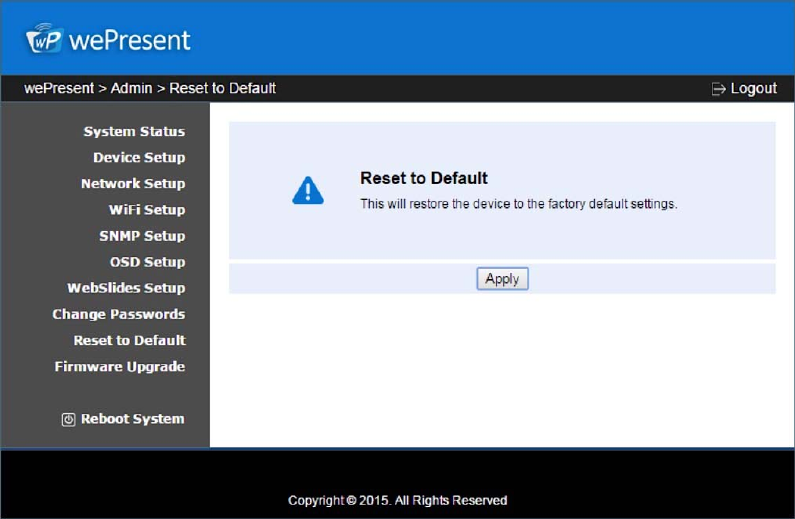Open Firmware Upgrade page

[120, 366]
